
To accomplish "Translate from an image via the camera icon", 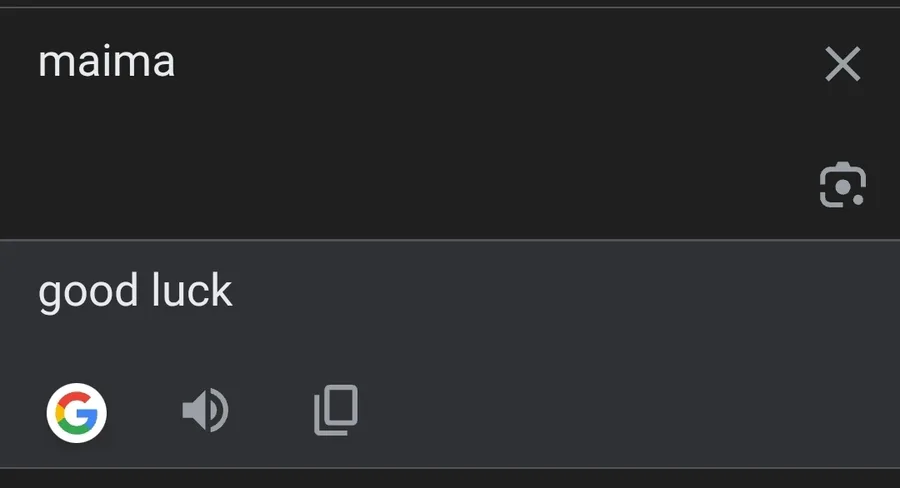I will pos(843,185).
